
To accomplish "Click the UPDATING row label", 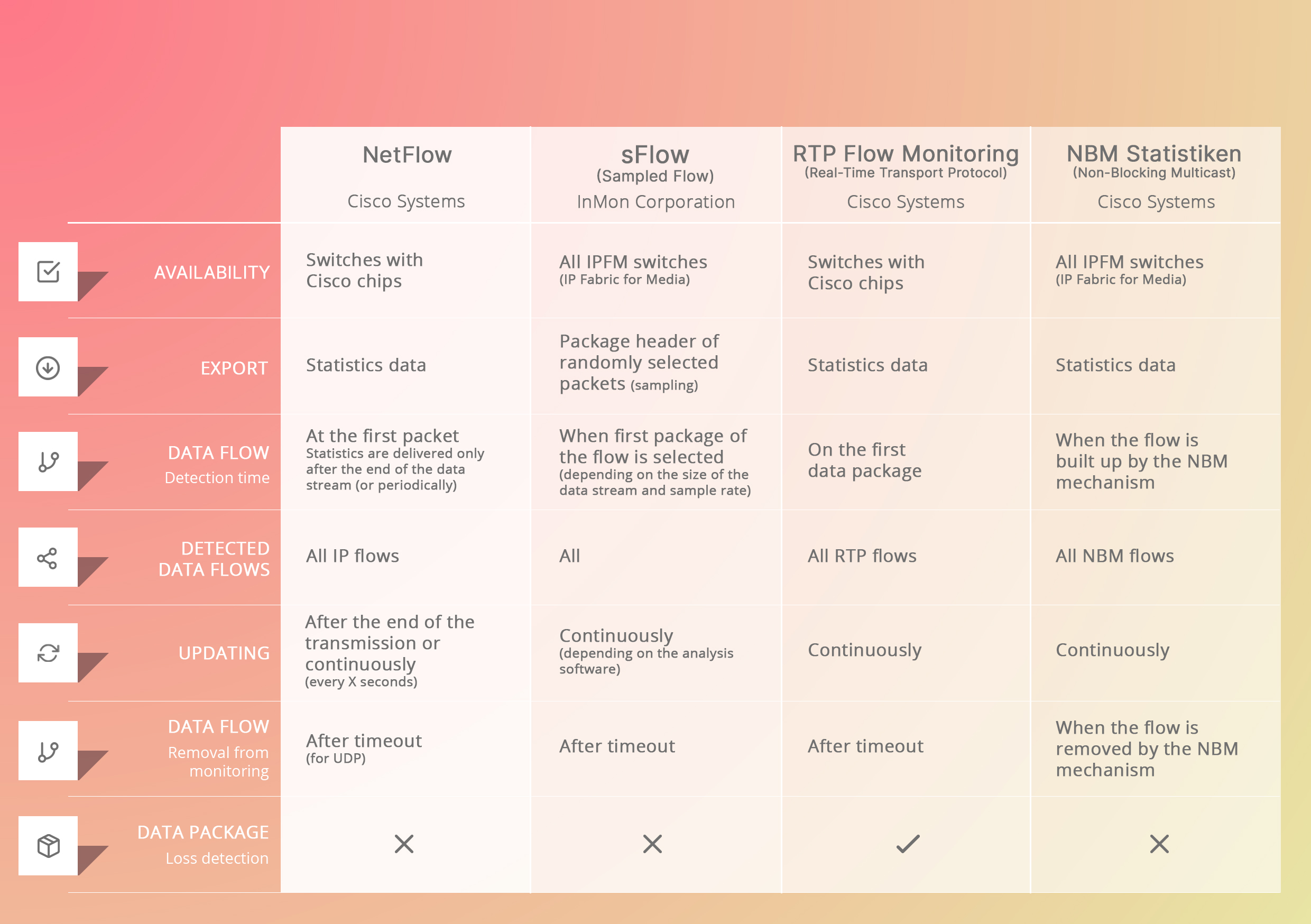I will pos(224,653).
